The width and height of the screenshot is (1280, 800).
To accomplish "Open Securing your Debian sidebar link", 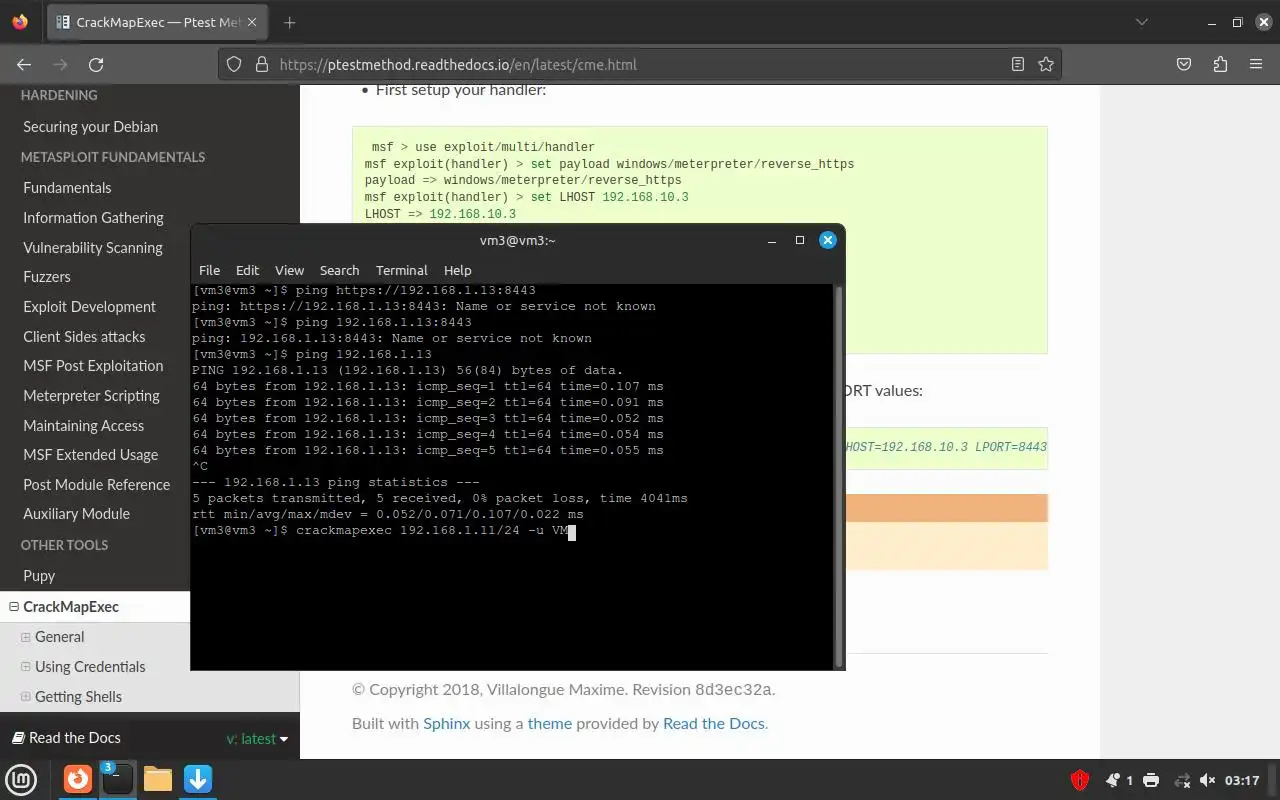I will (91, 127).
